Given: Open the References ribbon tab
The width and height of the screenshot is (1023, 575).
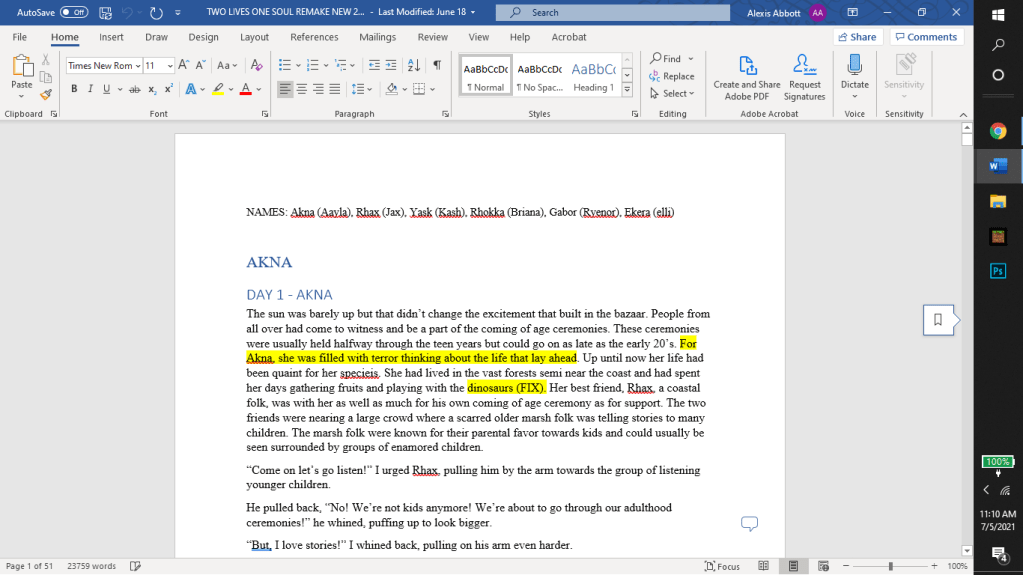Looking at the screenshot, I should pyautogui.click(x=314, y=37).
